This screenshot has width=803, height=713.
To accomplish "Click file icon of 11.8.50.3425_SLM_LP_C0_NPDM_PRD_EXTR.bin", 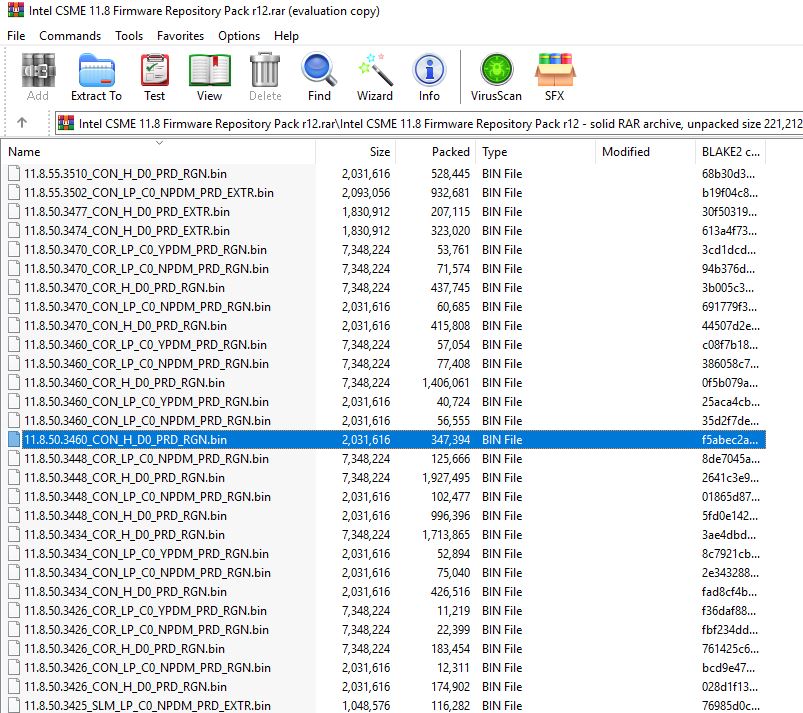I will pyautogui.click(x=14, y=705).
